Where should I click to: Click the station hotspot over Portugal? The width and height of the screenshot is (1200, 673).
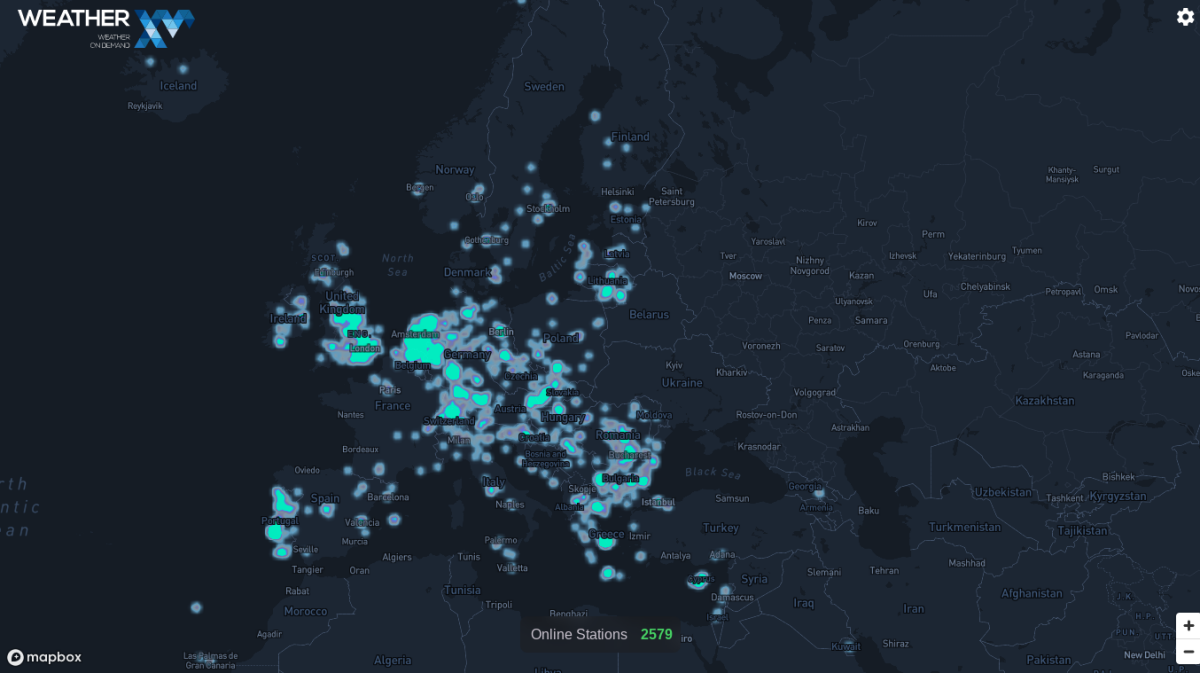click(x=275, y=531)
